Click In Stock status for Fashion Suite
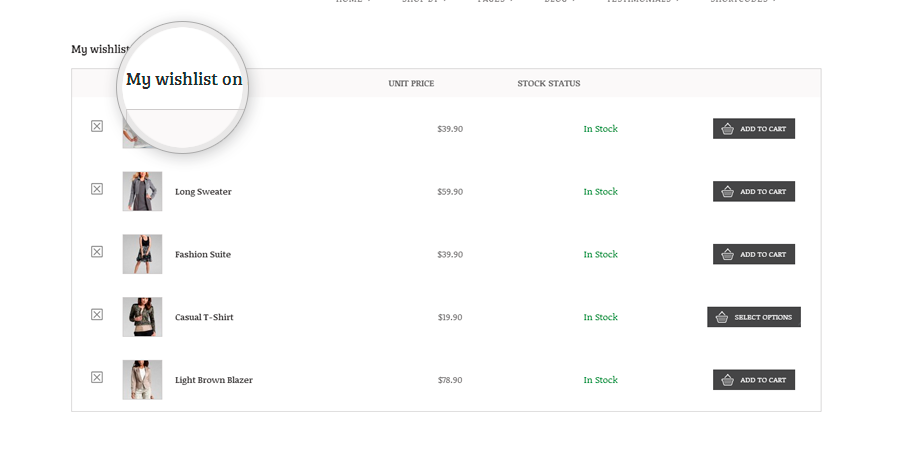903x450 pixels. coord(601,255)
